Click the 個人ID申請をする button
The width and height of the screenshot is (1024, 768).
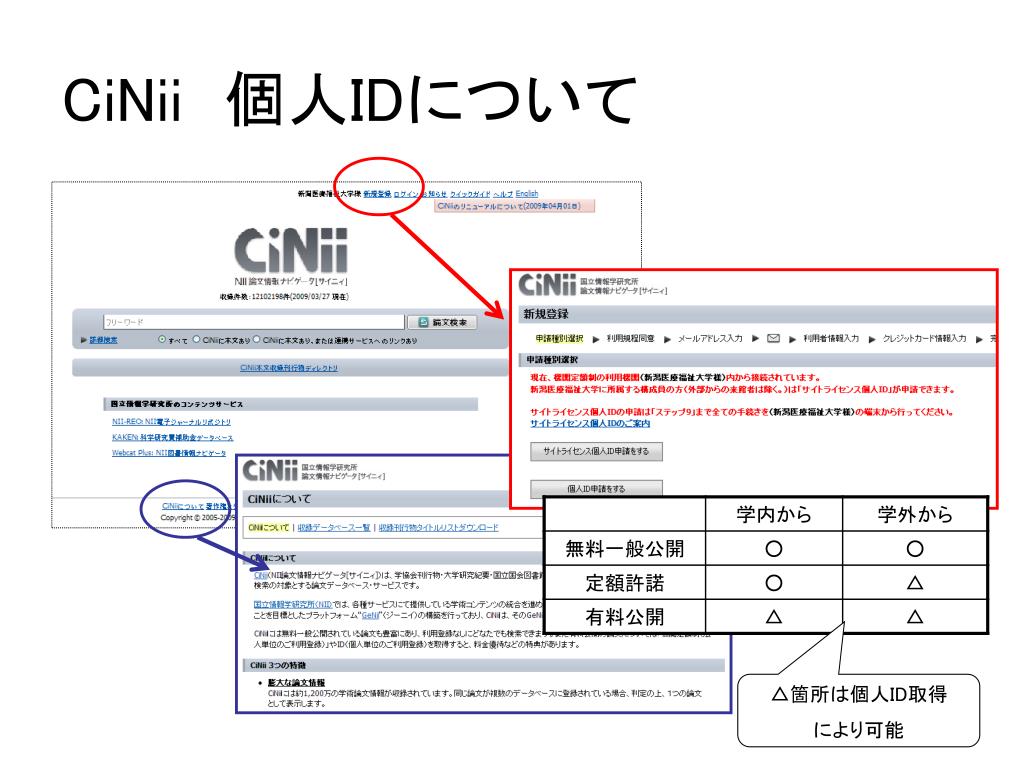[x=596, y=488]
